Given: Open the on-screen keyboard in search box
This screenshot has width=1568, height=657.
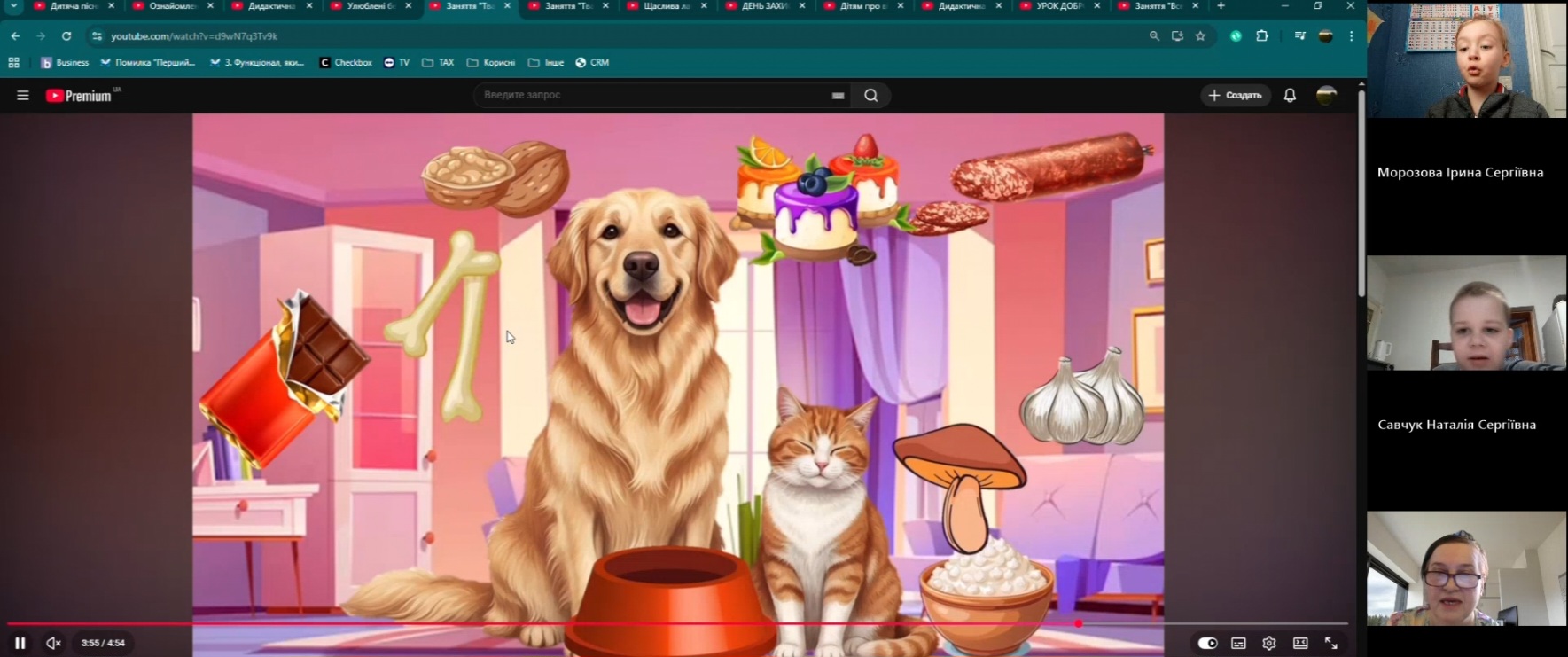Looking at the screenshot, I should tap(838, 96).
